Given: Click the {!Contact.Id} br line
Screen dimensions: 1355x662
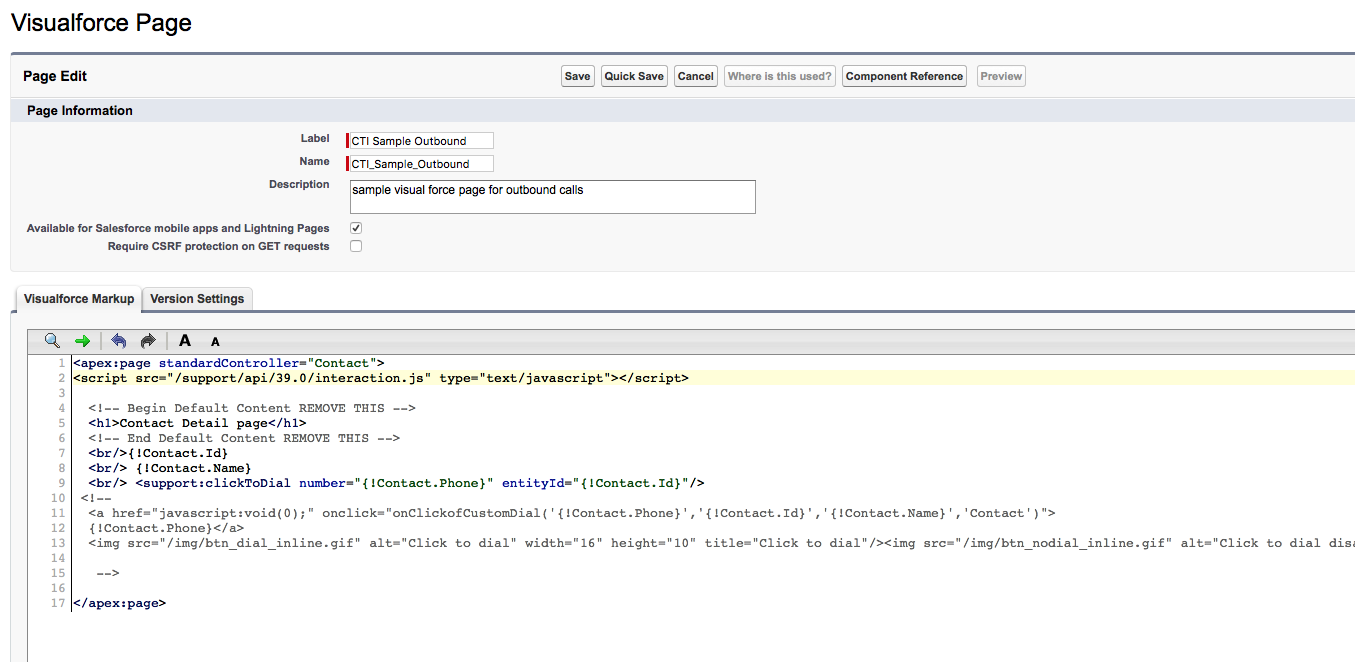Looking at the screenshot, I should tap(158, 453).
